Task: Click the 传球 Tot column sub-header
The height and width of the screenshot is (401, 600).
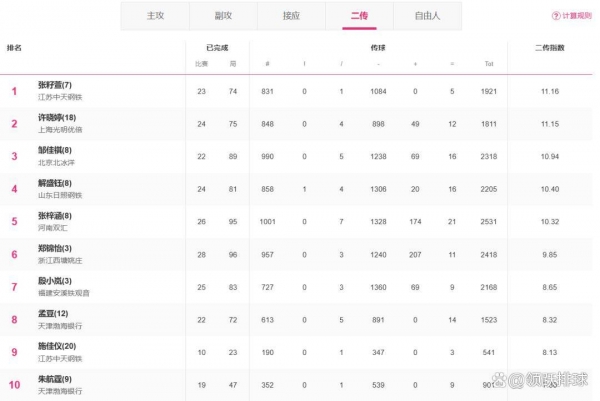Action: click(x=489, y=64)
